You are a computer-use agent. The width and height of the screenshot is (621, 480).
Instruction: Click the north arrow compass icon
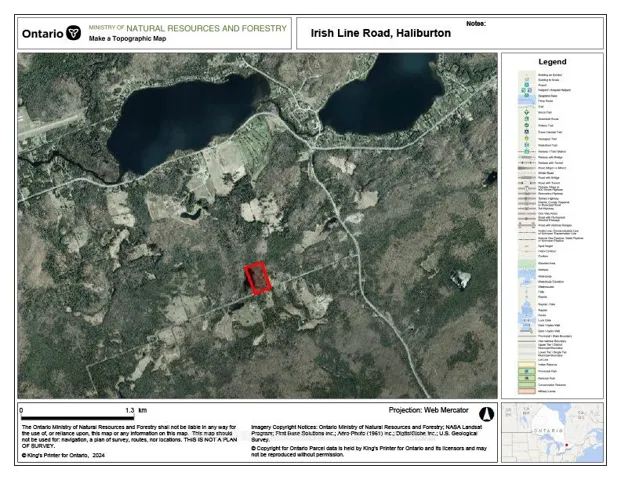pos(489,413)
